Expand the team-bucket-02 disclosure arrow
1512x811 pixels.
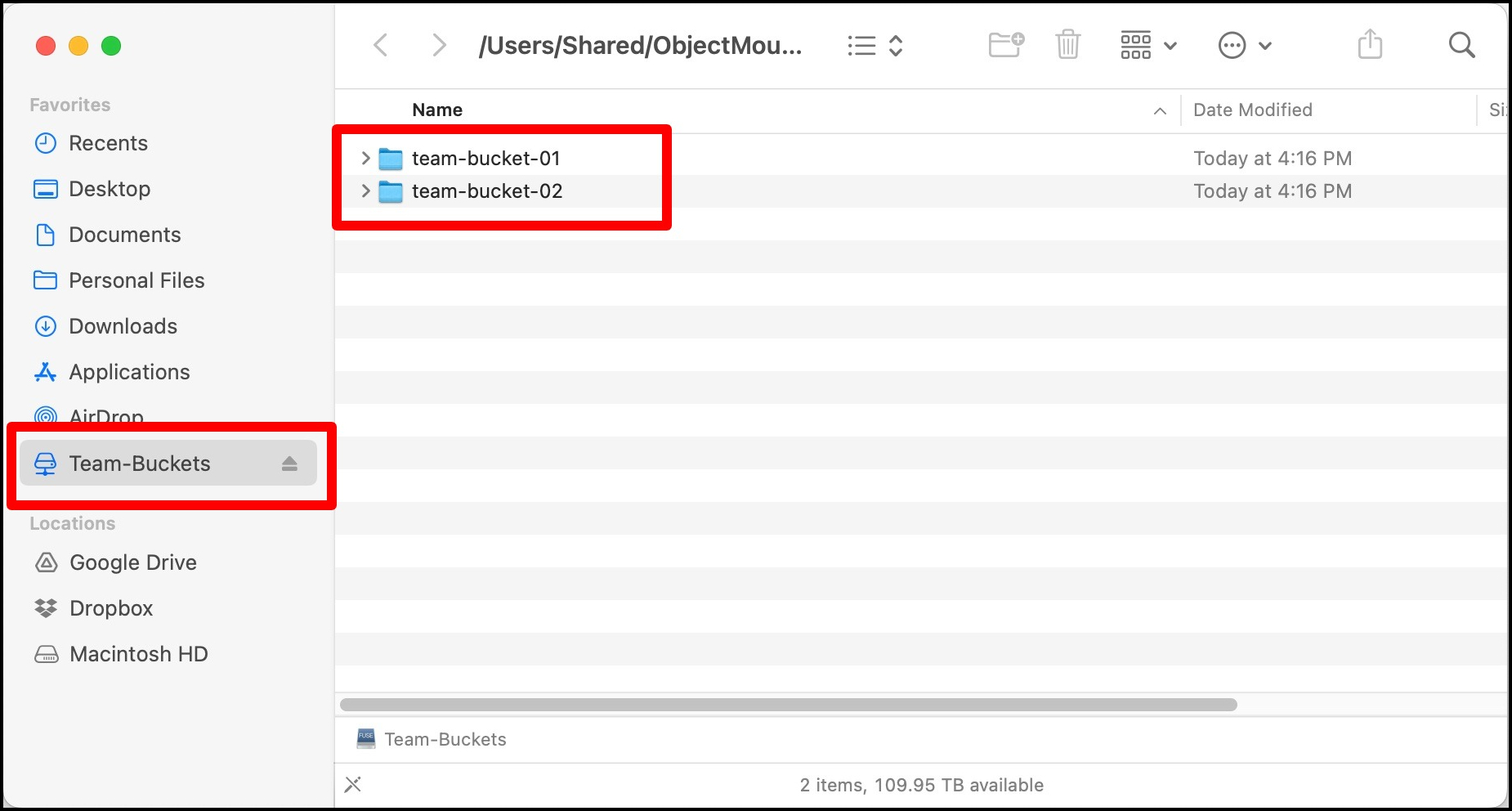click(x=365, y=191)
